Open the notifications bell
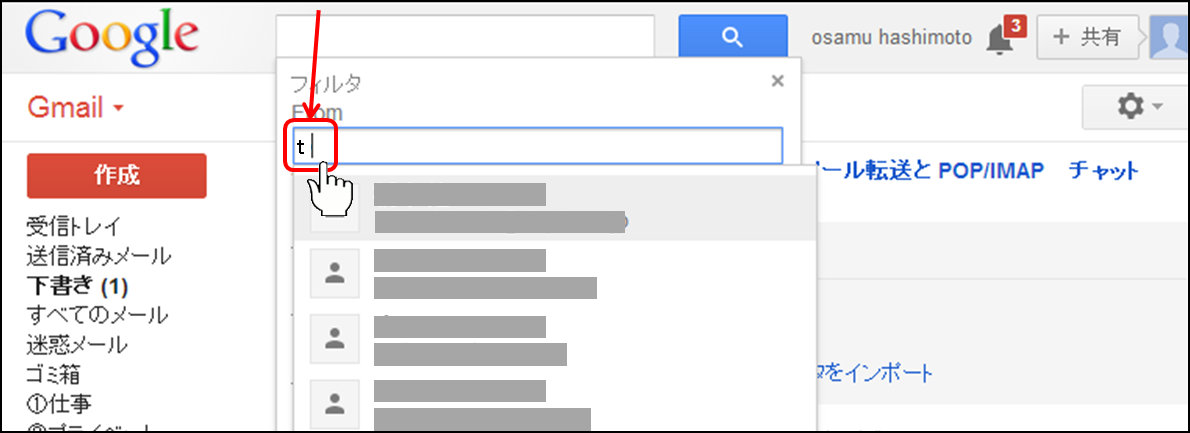This screenshot has width=1190, height=433. point(1000,38)
